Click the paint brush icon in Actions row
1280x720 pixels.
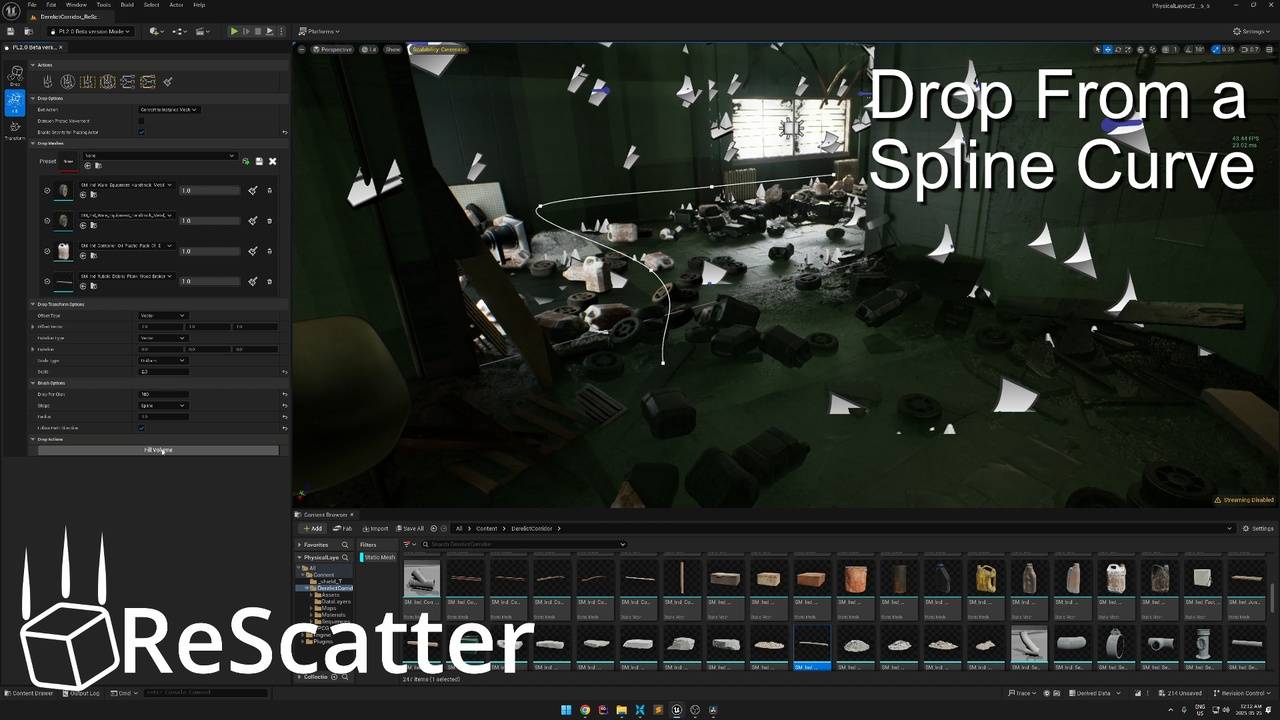click(x=168, y=82)
